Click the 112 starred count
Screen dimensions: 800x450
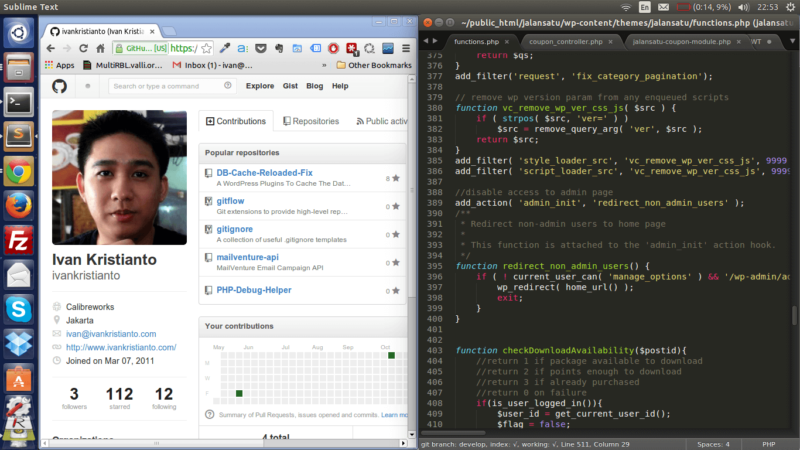pyautogui.click(x=119, y=398)
